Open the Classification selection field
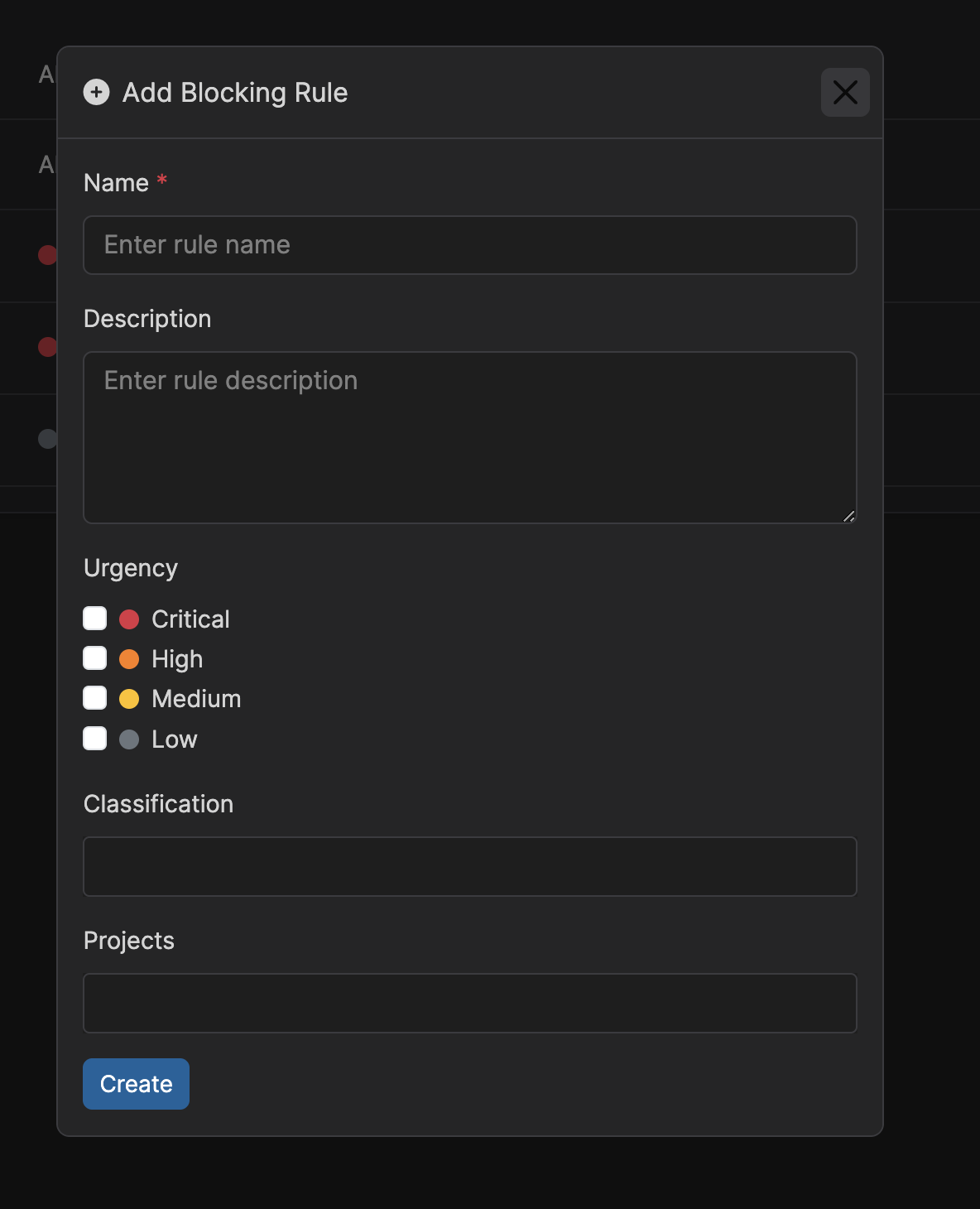 pyautogui.click(x=470, y=867)
